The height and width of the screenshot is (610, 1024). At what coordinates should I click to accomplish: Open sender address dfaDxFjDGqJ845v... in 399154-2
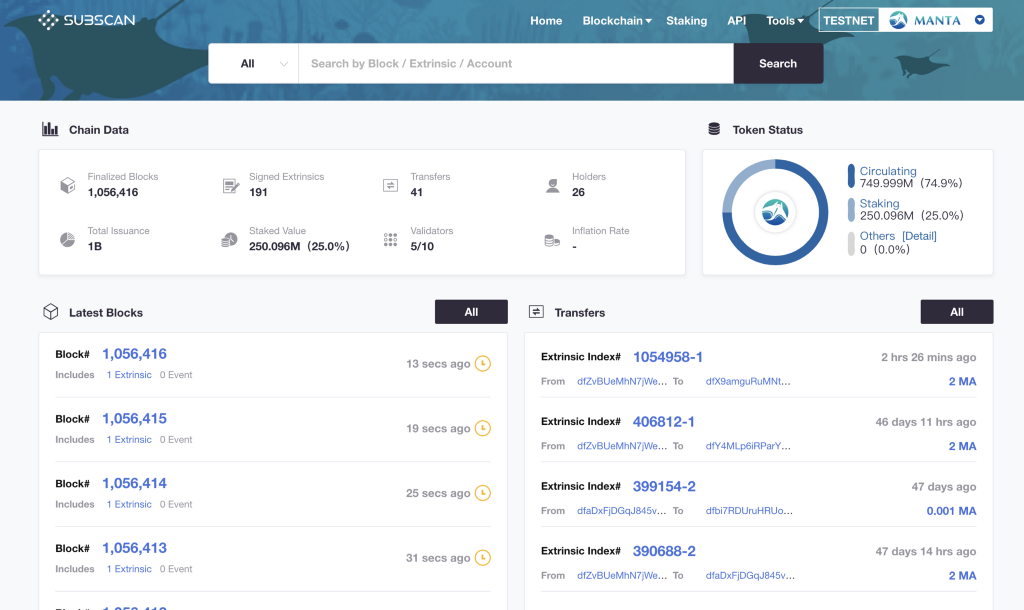coord(622,511)
